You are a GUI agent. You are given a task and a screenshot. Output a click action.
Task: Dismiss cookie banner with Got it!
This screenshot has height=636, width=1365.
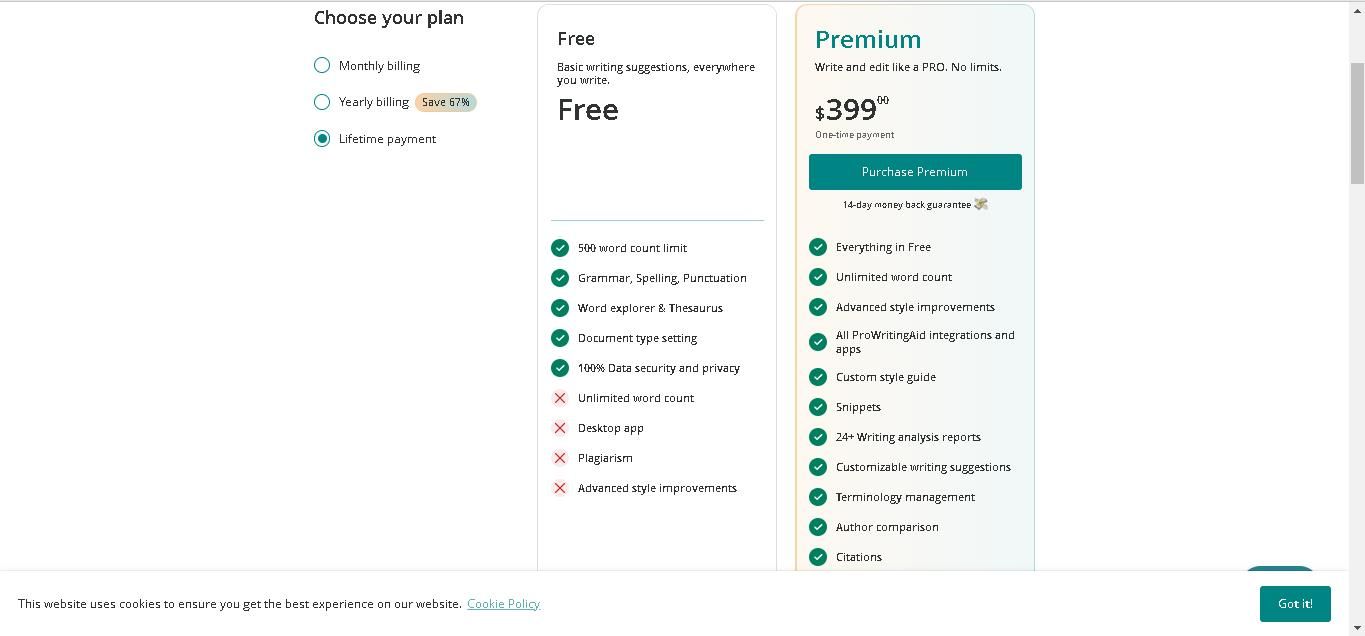point(1295,604)
